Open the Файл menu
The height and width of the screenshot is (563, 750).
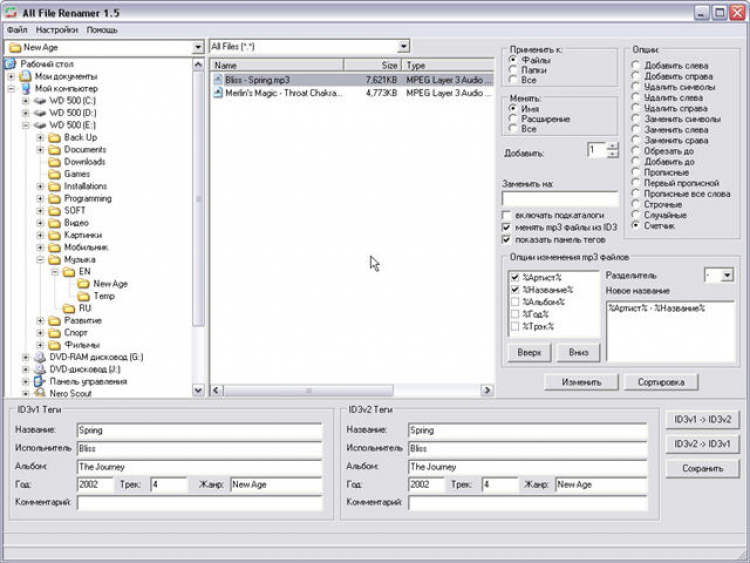pos(17,30)
